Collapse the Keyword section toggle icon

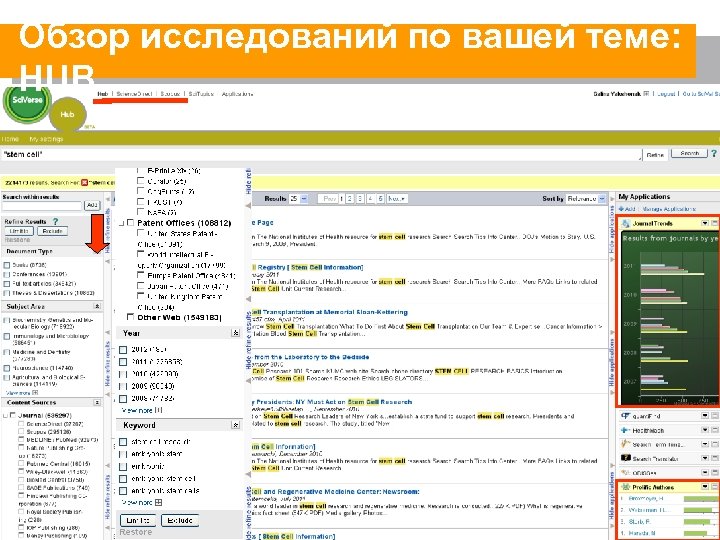[236, 425]
